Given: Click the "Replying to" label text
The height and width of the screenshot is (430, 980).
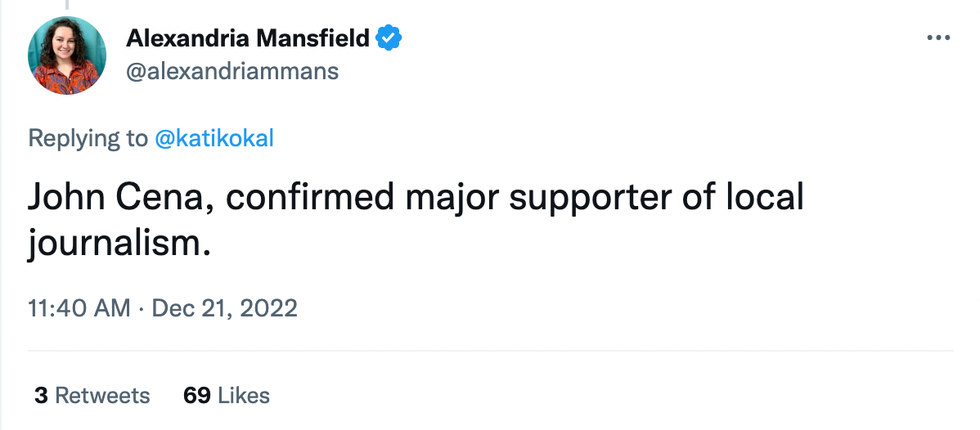Looking at the screenshot, I should [87, 138].
